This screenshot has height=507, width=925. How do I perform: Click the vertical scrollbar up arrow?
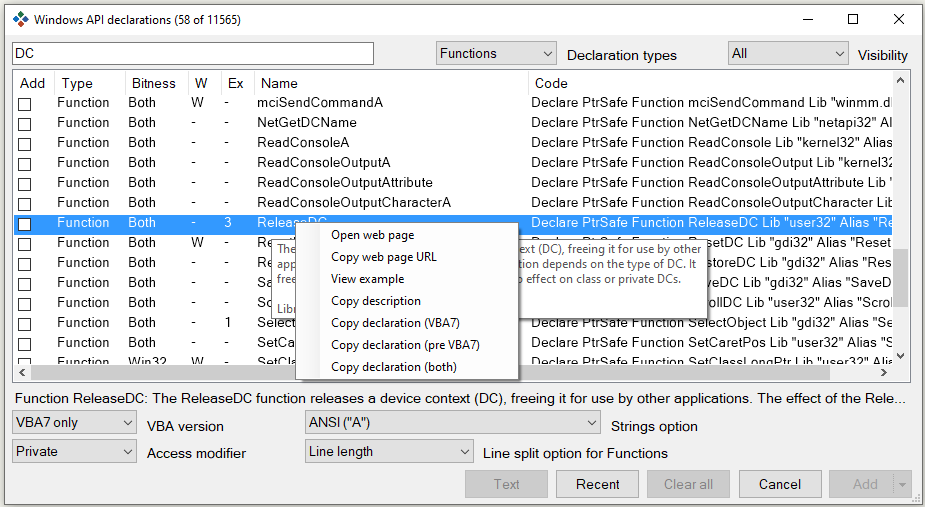point(900,80)
